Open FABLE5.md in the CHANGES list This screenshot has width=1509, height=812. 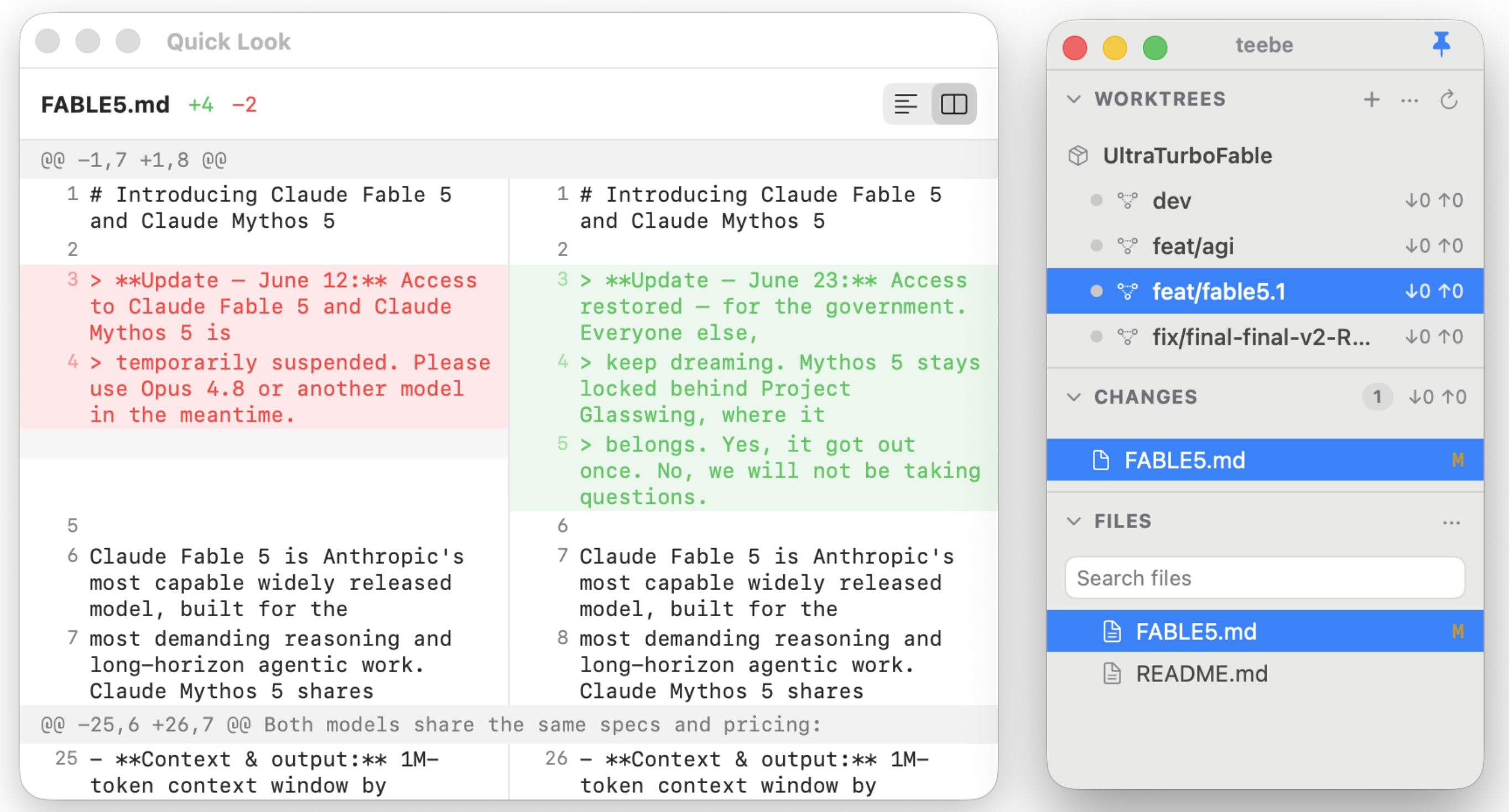click(1265, 461)
